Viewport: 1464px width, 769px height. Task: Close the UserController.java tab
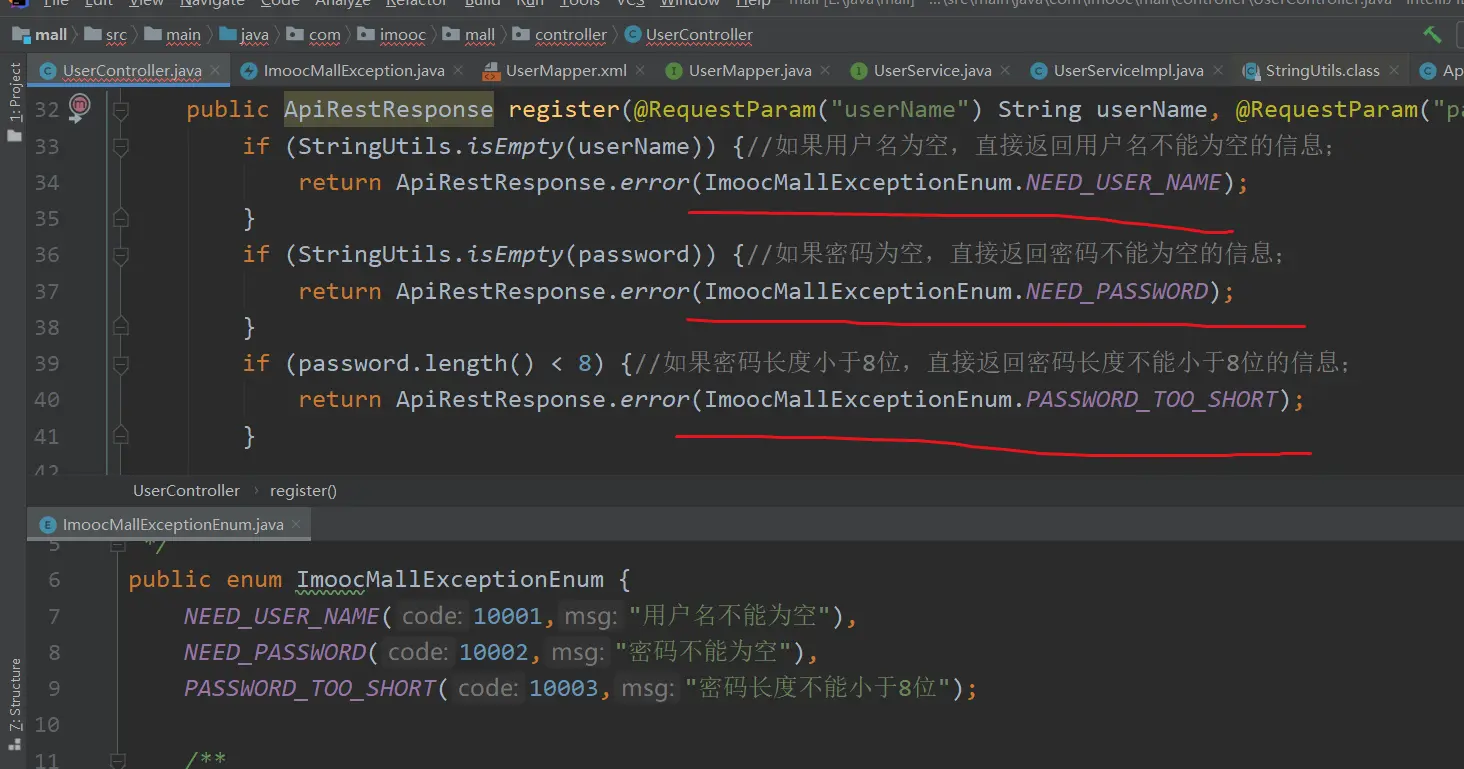click(216, 71)
